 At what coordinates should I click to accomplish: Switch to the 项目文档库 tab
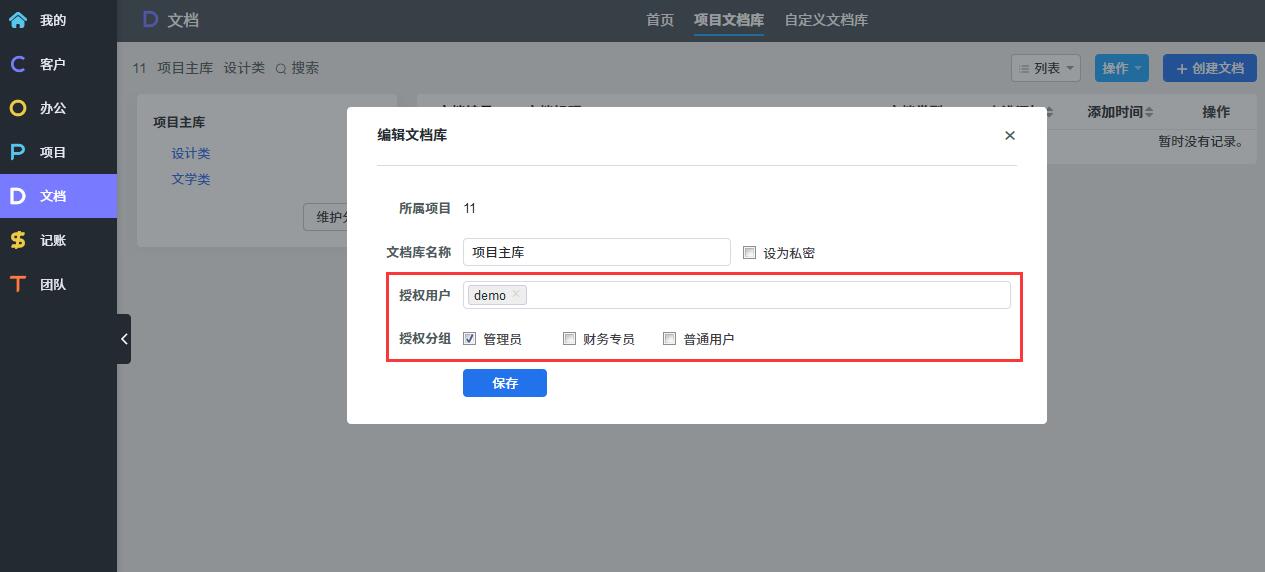point(729,20)
